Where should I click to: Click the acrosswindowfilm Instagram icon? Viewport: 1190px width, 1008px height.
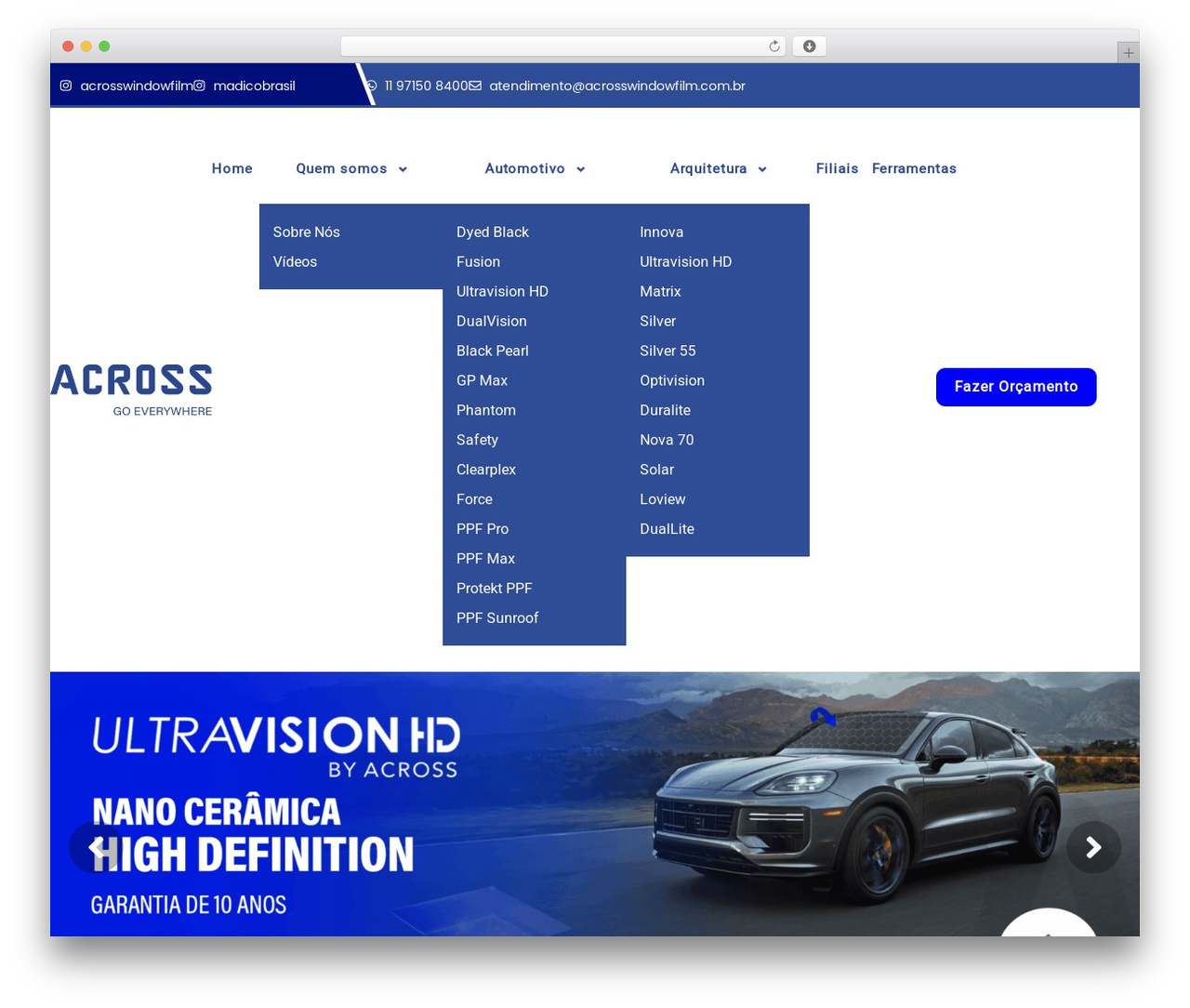click(x=66, y=86)
